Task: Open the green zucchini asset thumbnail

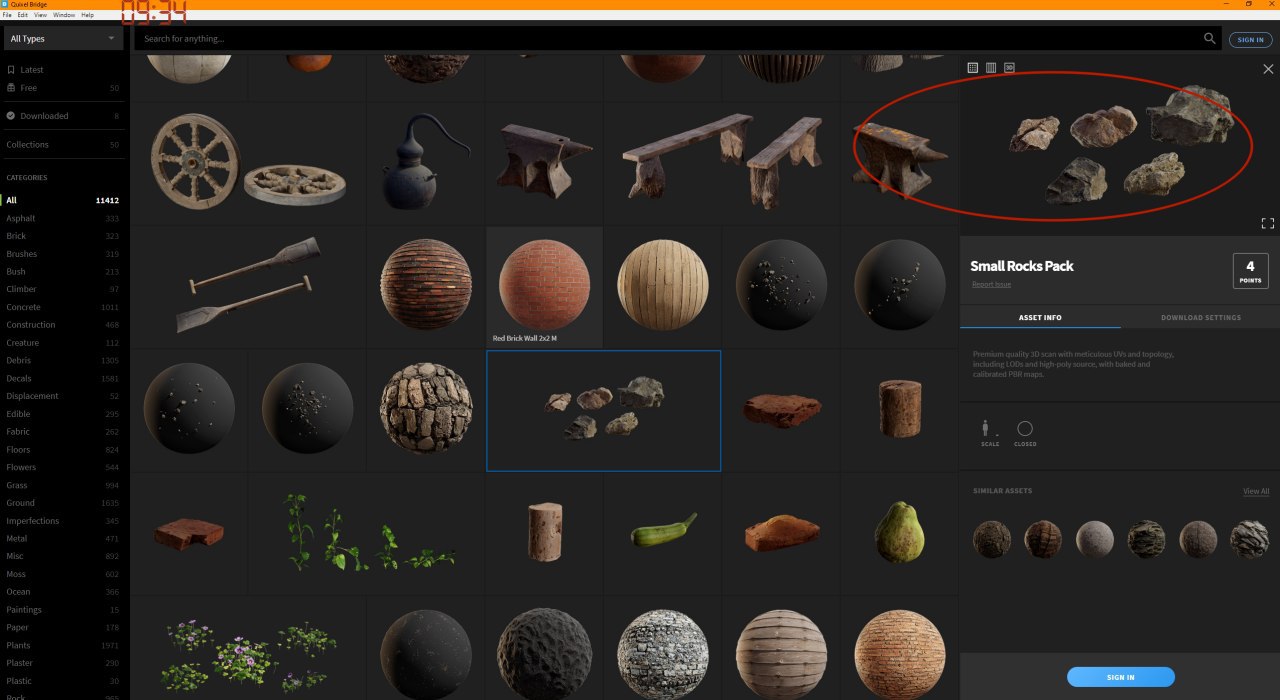Action: click(662, 532)
